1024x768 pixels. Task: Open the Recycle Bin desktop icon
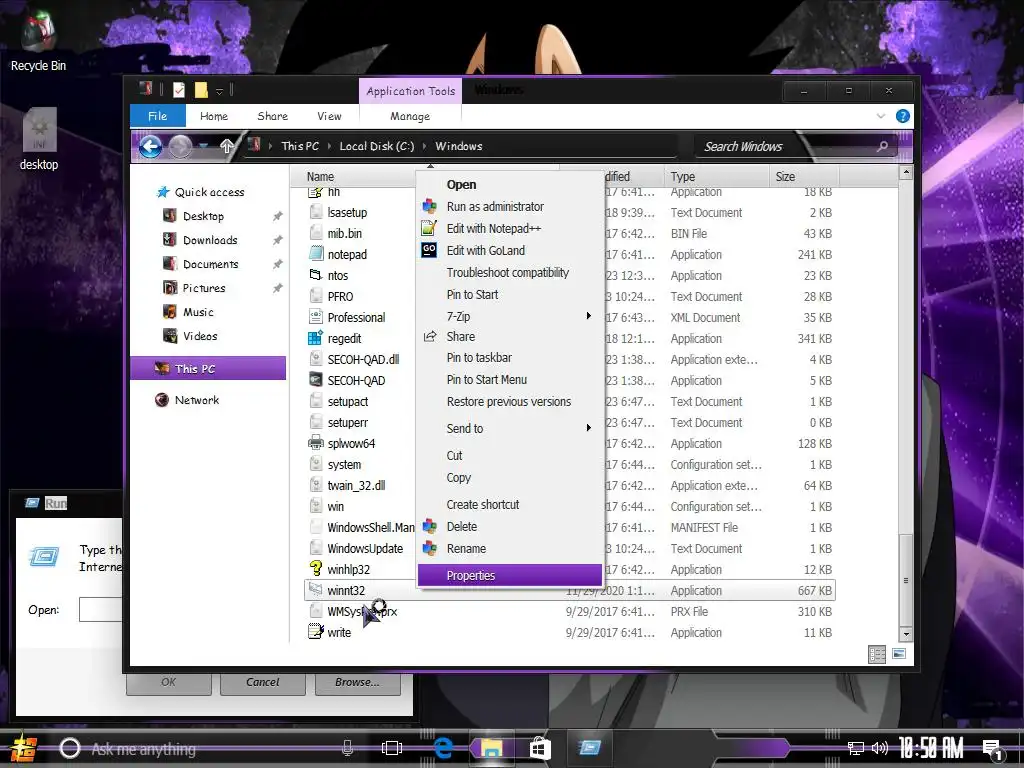pos(38,40)
